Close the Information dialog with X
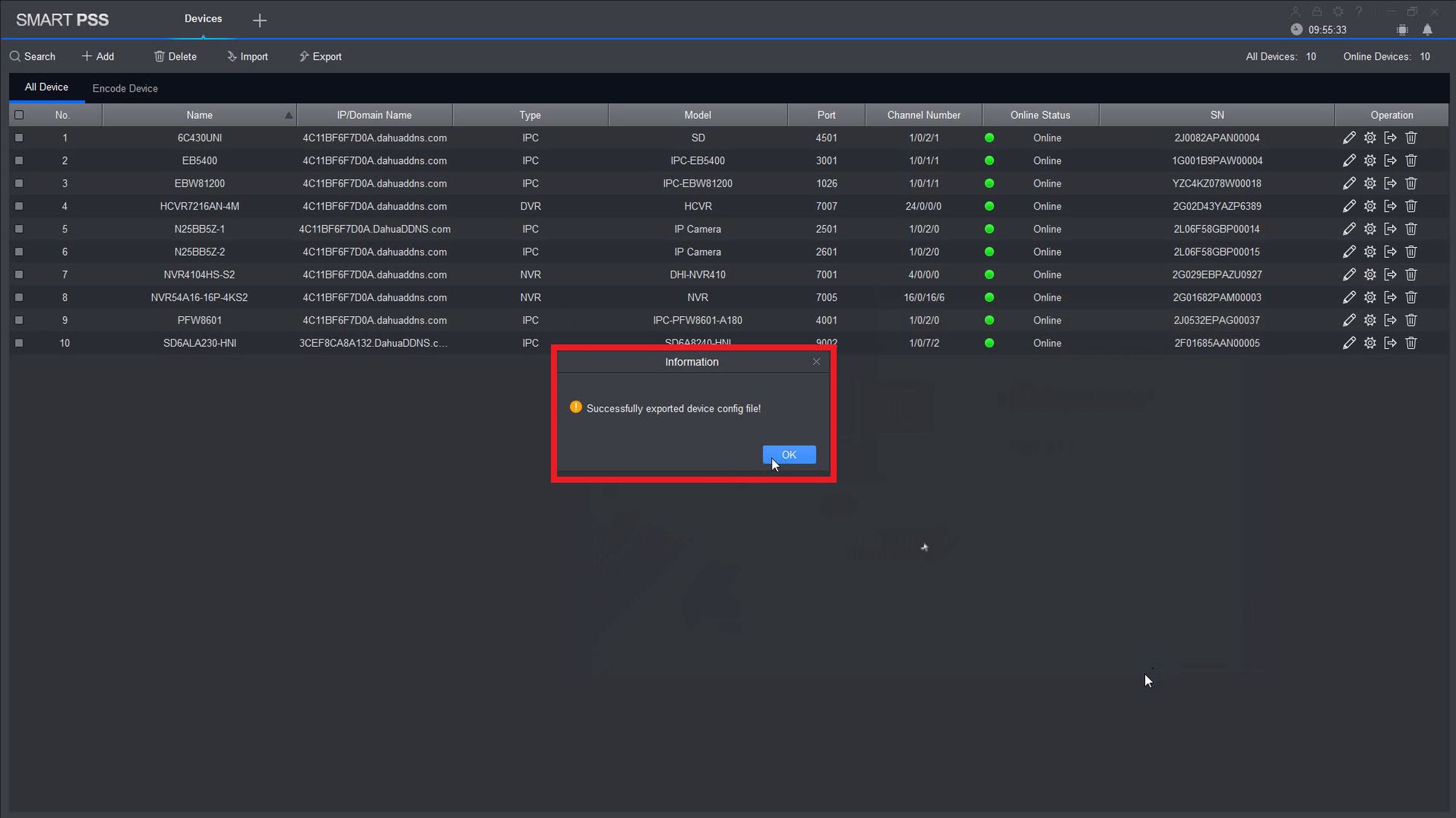 pyautogui.click(x=816, y=362)
